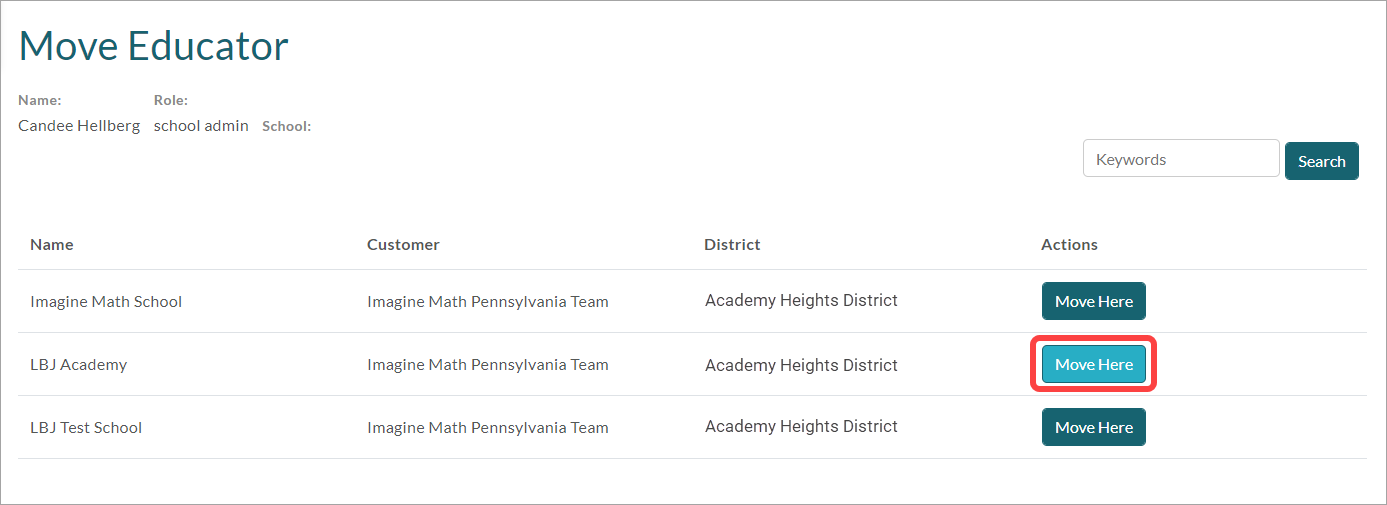Image resolution: width=1387 pixels, height=505 pixels.
Task: Click the LBJ Test School name cell
Action: [86, 427]
